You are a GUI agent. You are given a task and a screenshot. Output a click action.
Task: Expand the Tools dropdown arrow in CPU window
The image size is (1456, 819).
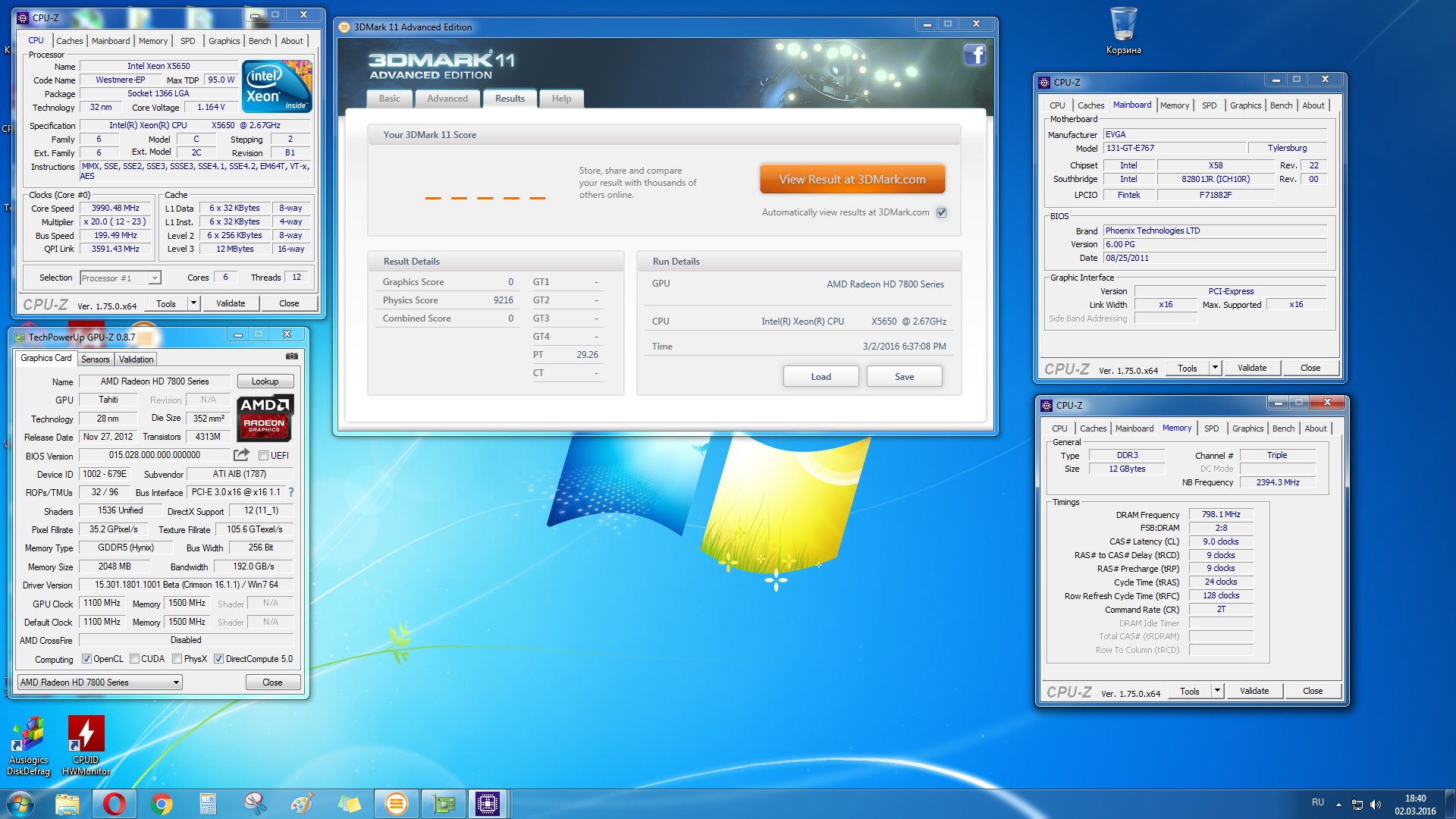pos(194,303)
